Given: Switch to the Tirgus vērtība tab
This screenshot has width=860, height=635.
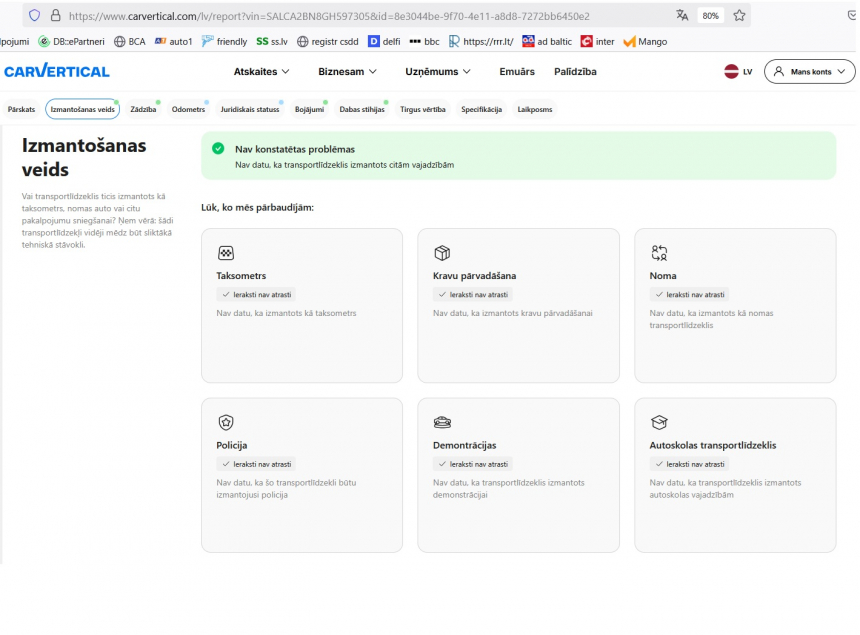Looking at the screenshot, I should [x=422, y=109].
